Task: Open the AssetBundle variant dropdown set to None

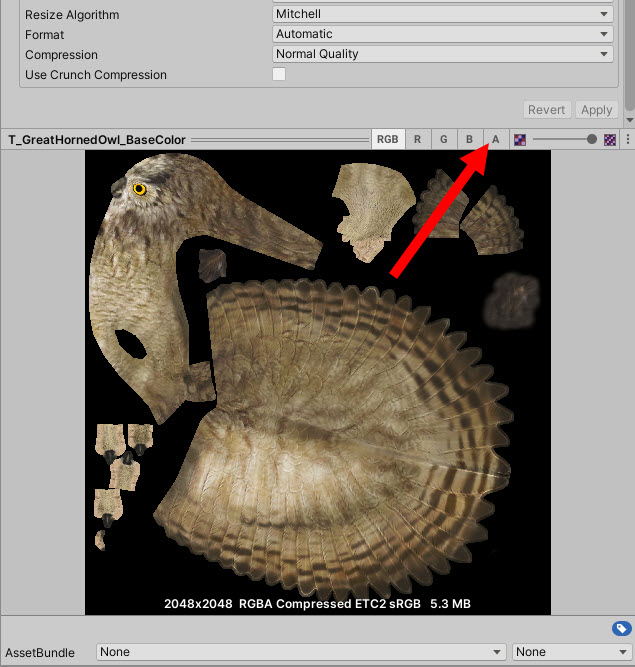Action: pyautogui.click(x=571, y=652)
